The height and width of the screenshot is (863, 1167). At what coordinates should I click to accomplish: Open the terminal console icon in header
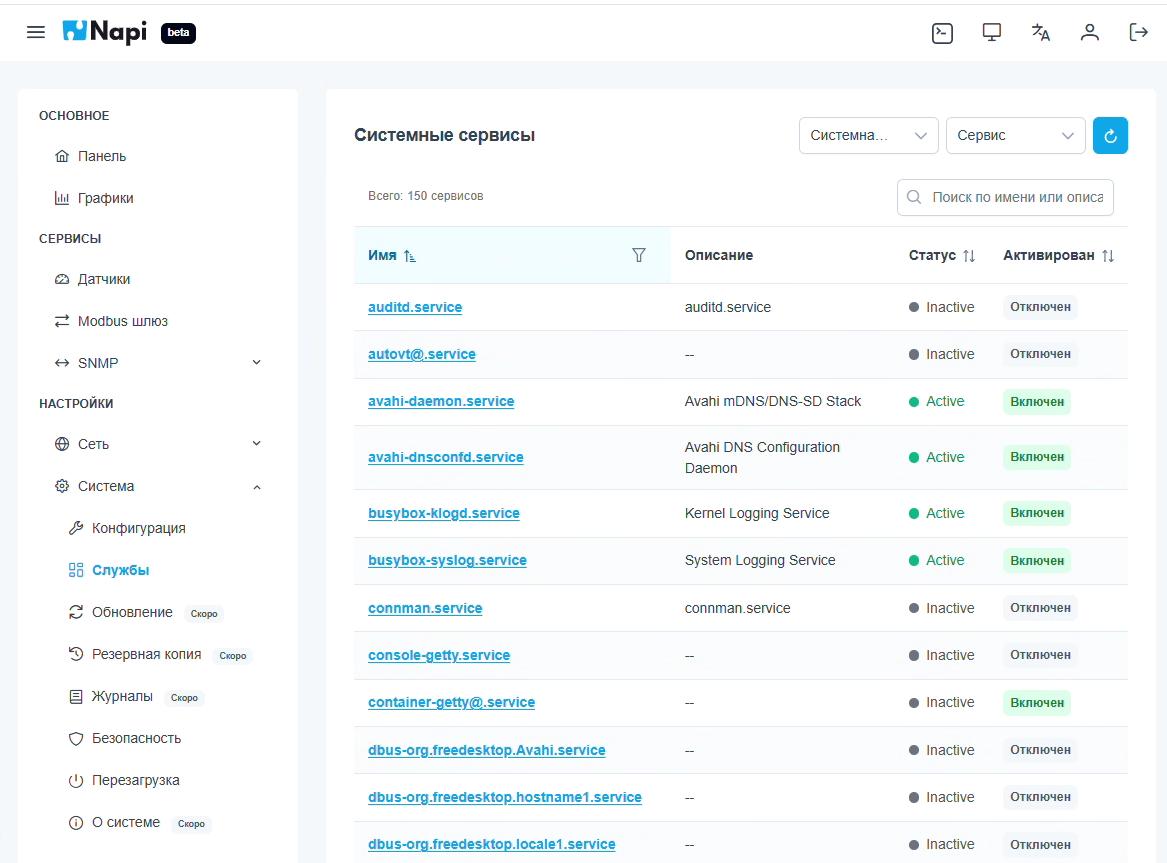click(x=942, y=33)
